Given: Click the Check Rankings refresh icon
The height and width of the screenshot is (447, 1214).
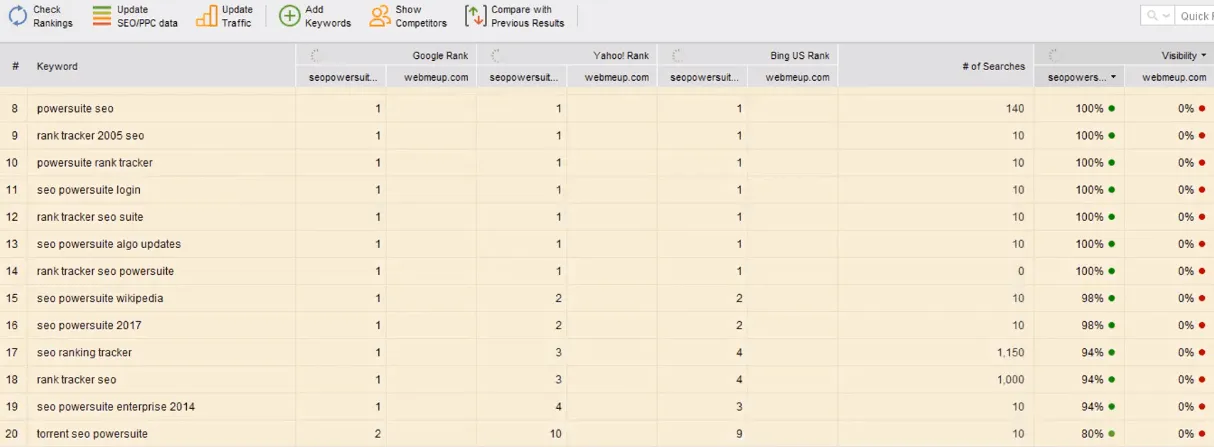Looking at the screenshot, I should coord(18,16).
